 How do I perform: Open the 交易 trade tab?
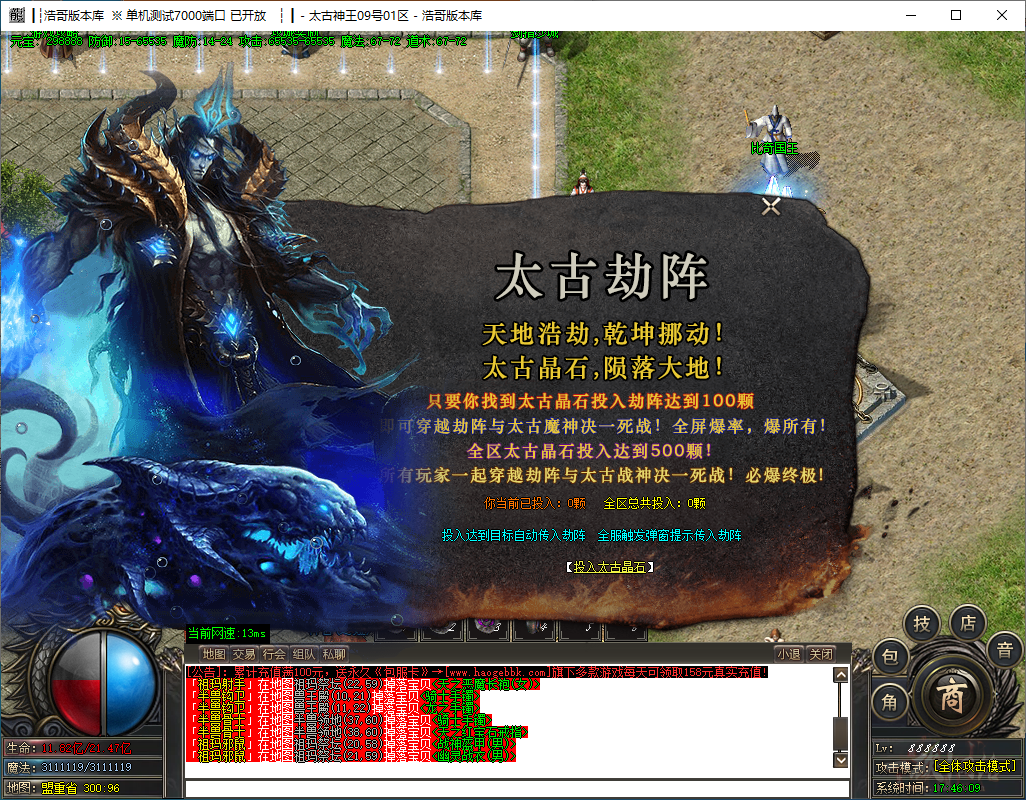244,654
